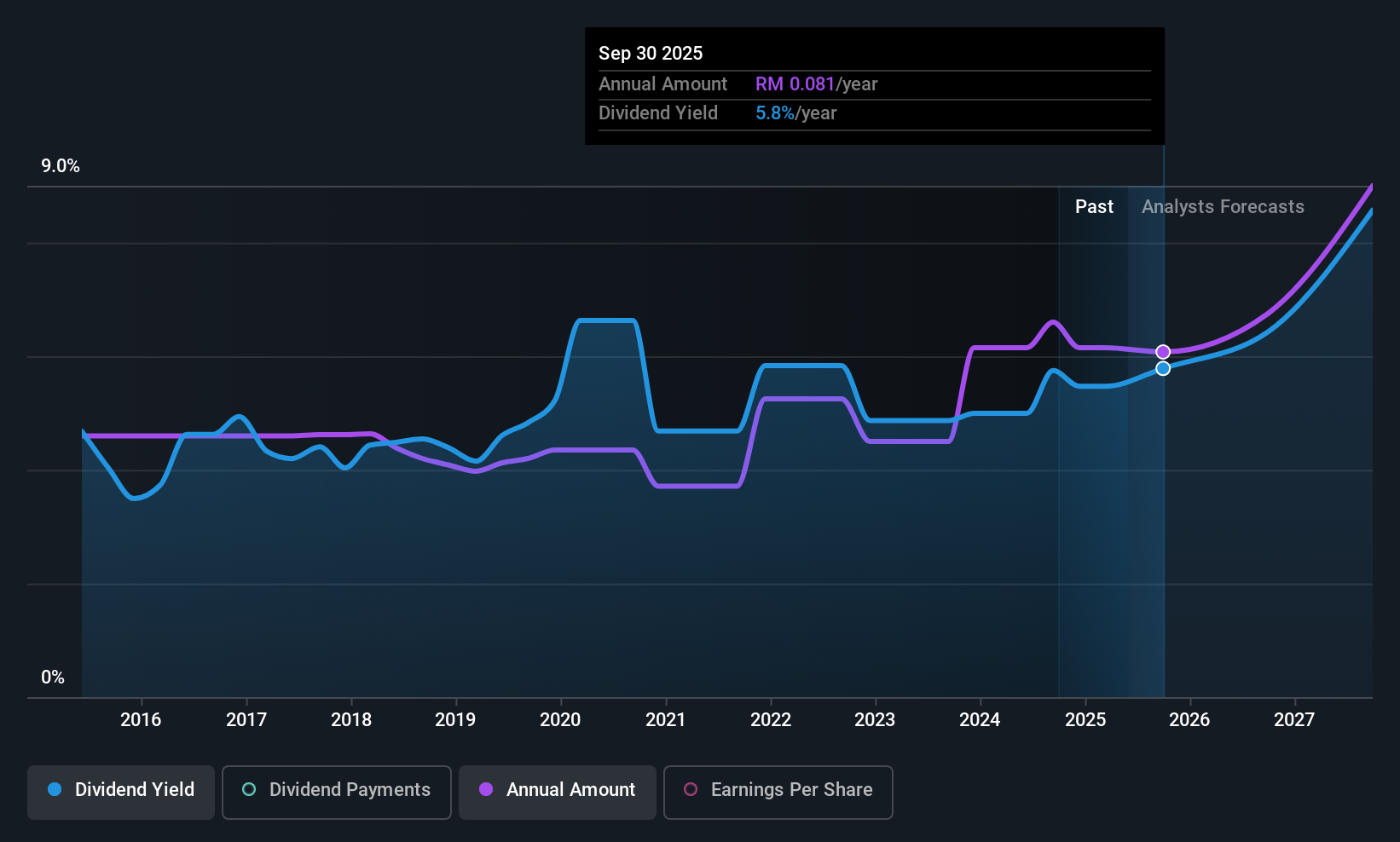Click the 2022 x-axis year label

pos(771,720)
